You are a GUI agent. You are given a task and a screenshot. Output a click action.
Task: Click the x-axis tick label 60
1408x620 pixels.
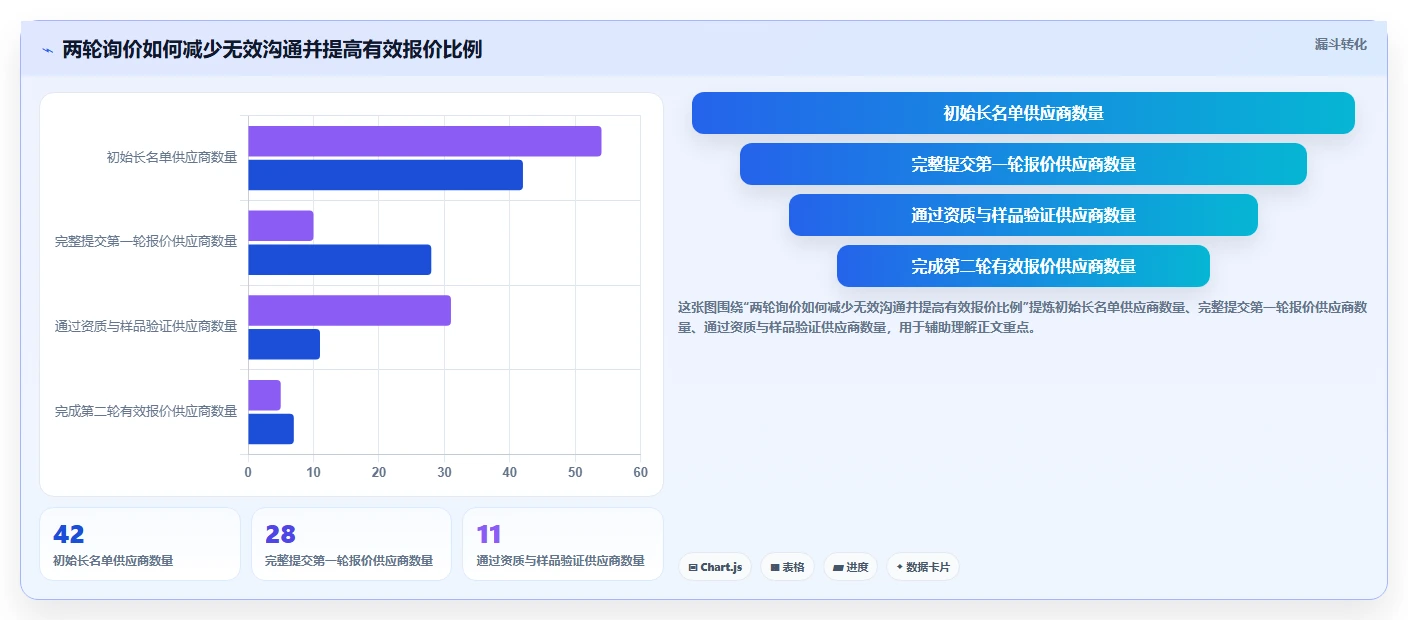click(640, 472)
